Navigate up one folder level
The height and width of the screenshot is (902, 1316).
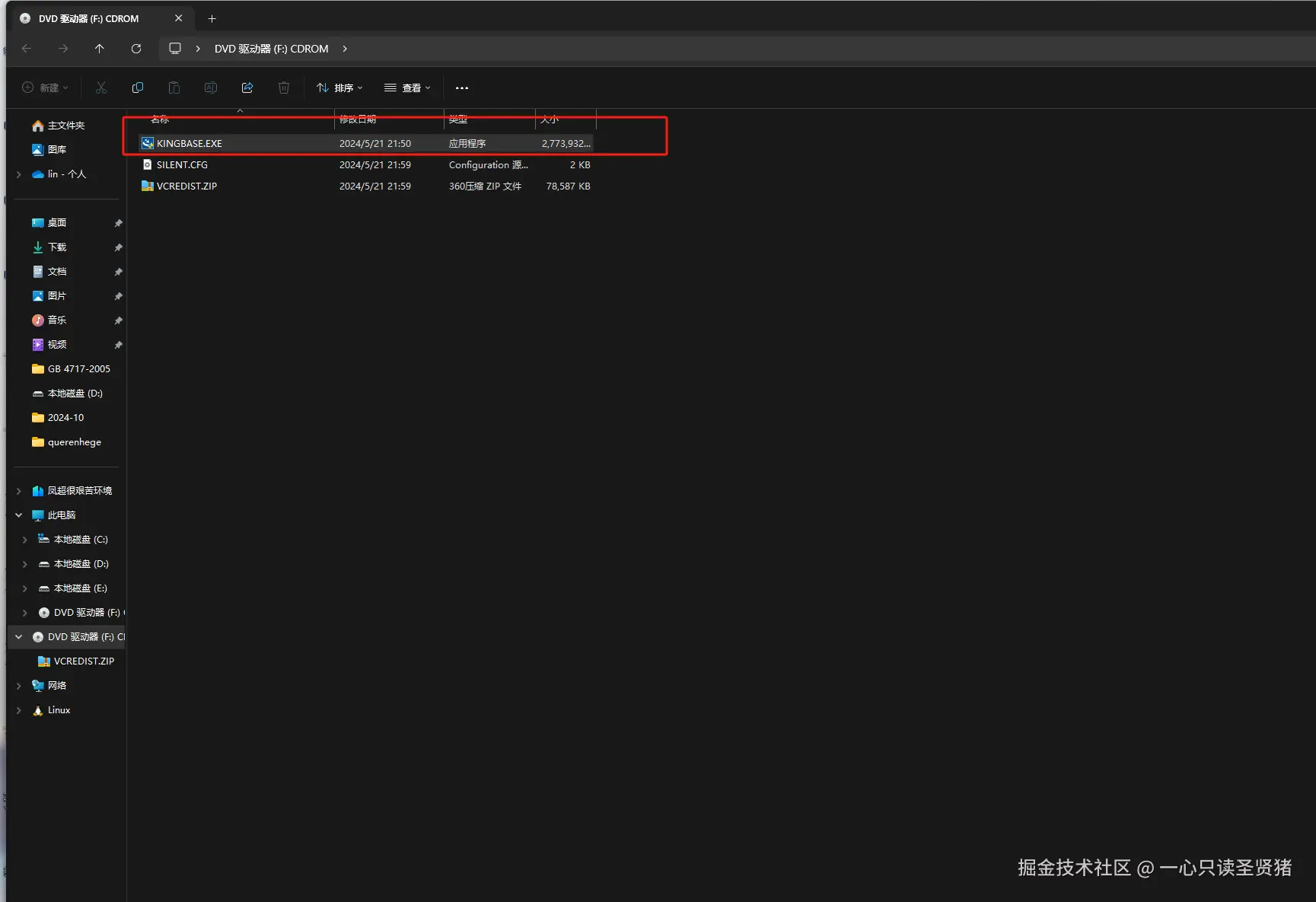[x=100, y=49]
